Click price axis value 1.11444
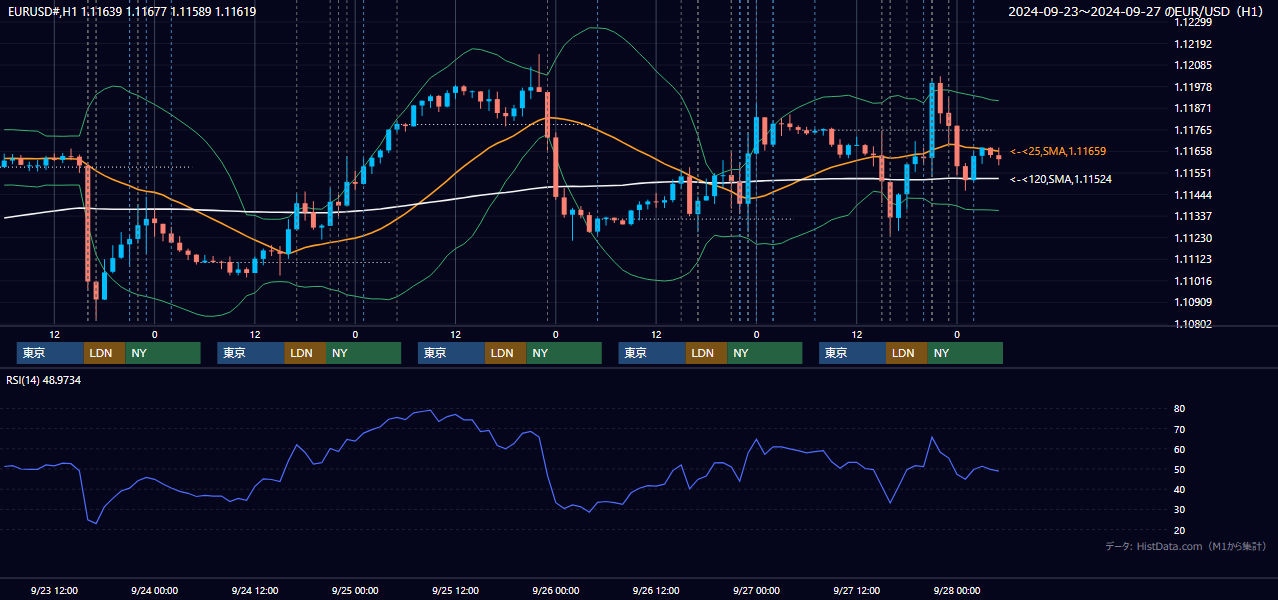1278x600 pixels. point(1193,195)
